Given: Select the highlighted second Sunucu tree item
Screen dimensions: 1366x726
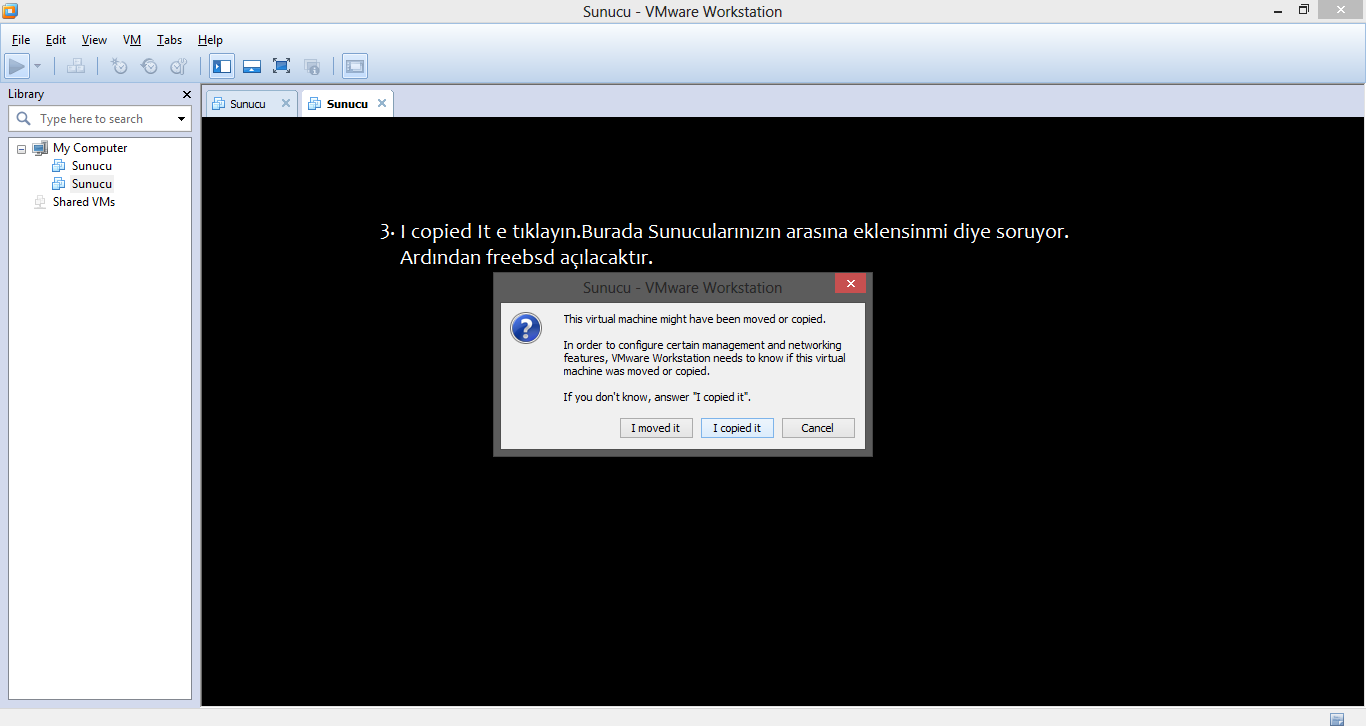Looking at the screenshot, I should (91, 184).
